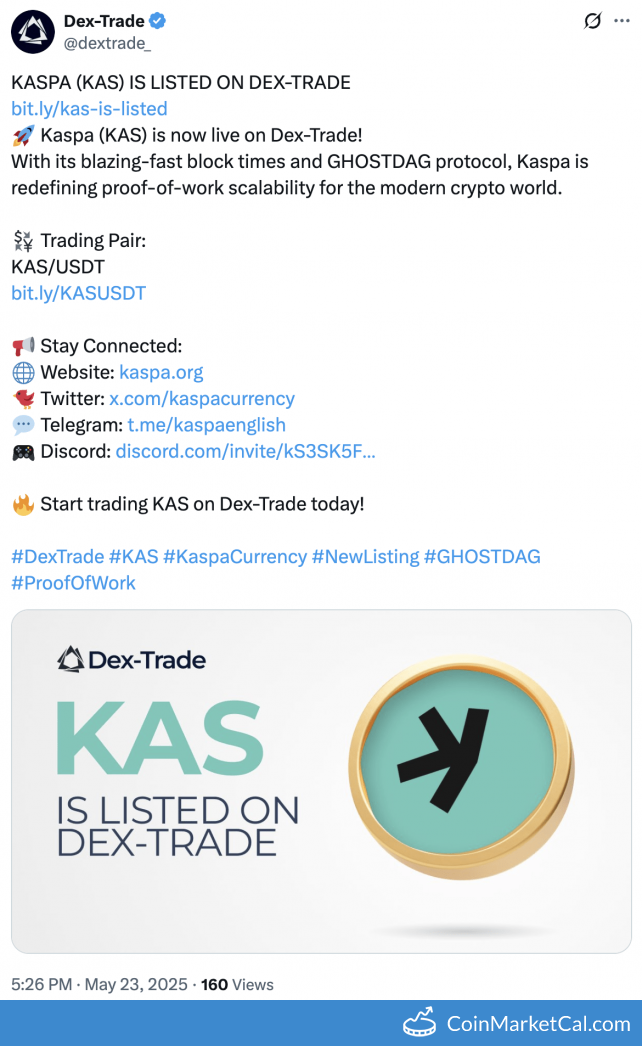The image size is (642, 1046).
Task: Open the KAS listed banner image
Action: tap(321, 780)
